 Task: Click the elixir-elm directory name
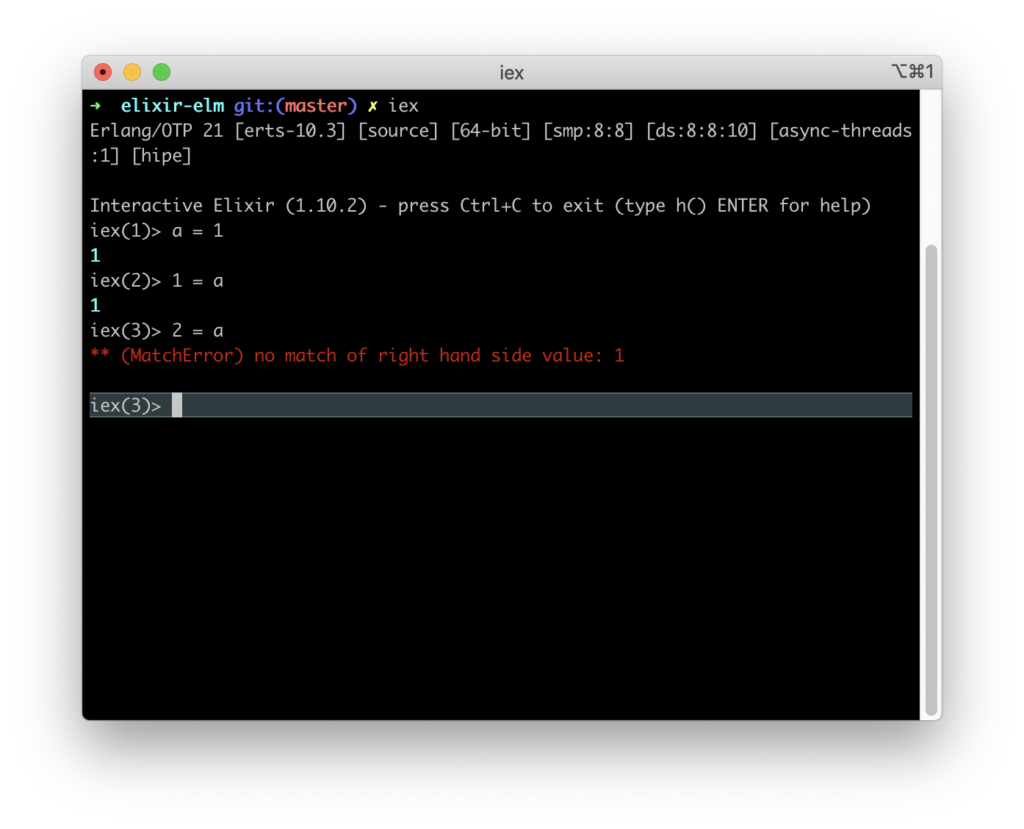click(x=172, y=105)
